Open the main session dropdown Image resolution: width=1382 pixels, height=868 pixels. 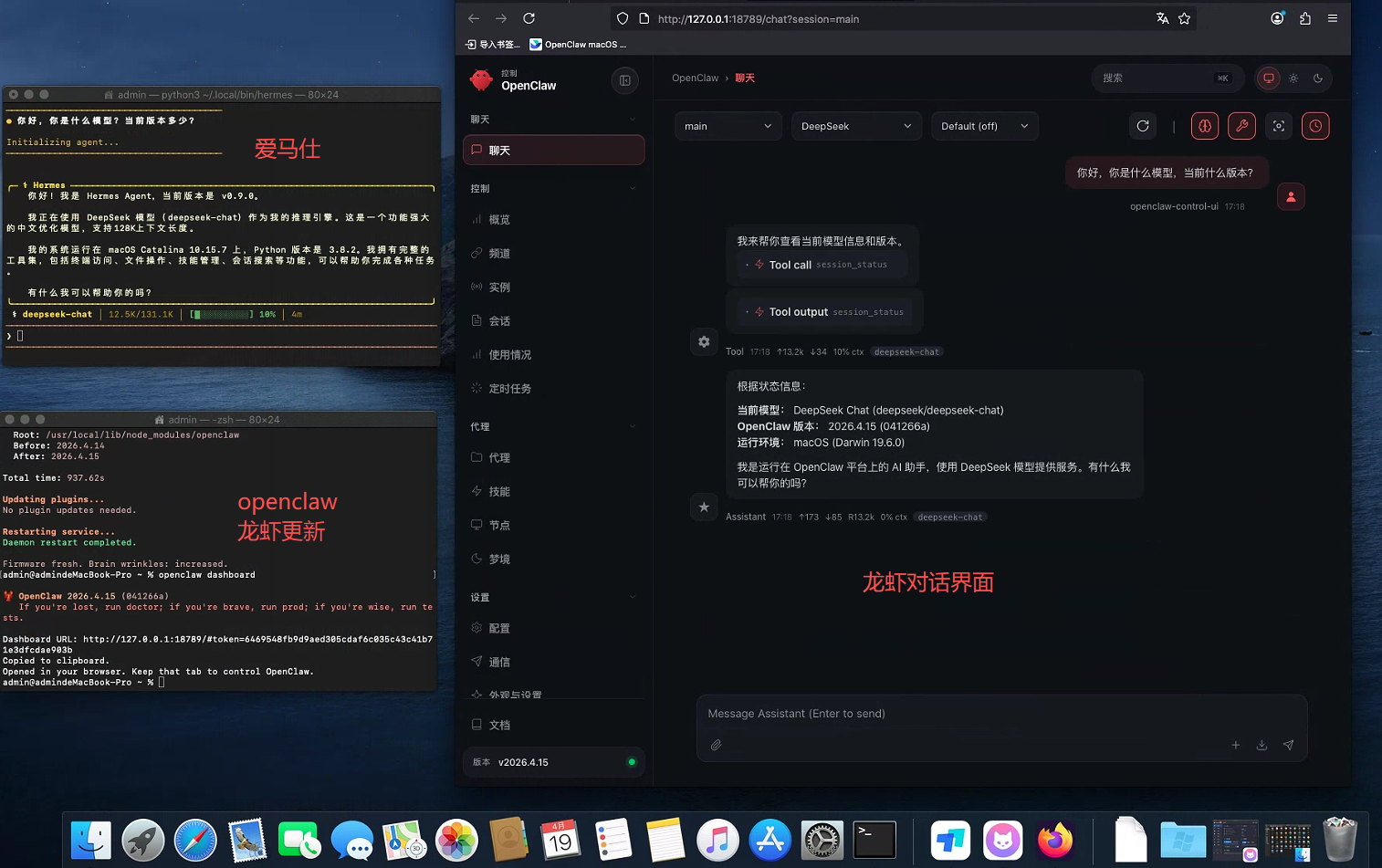728,126
